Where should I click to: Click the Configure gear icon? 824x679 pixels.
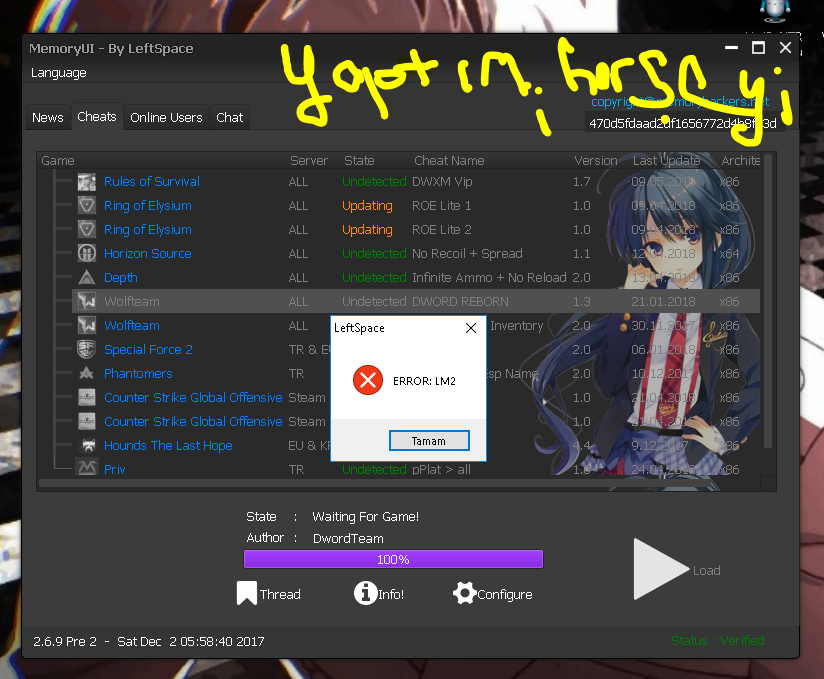465,593
